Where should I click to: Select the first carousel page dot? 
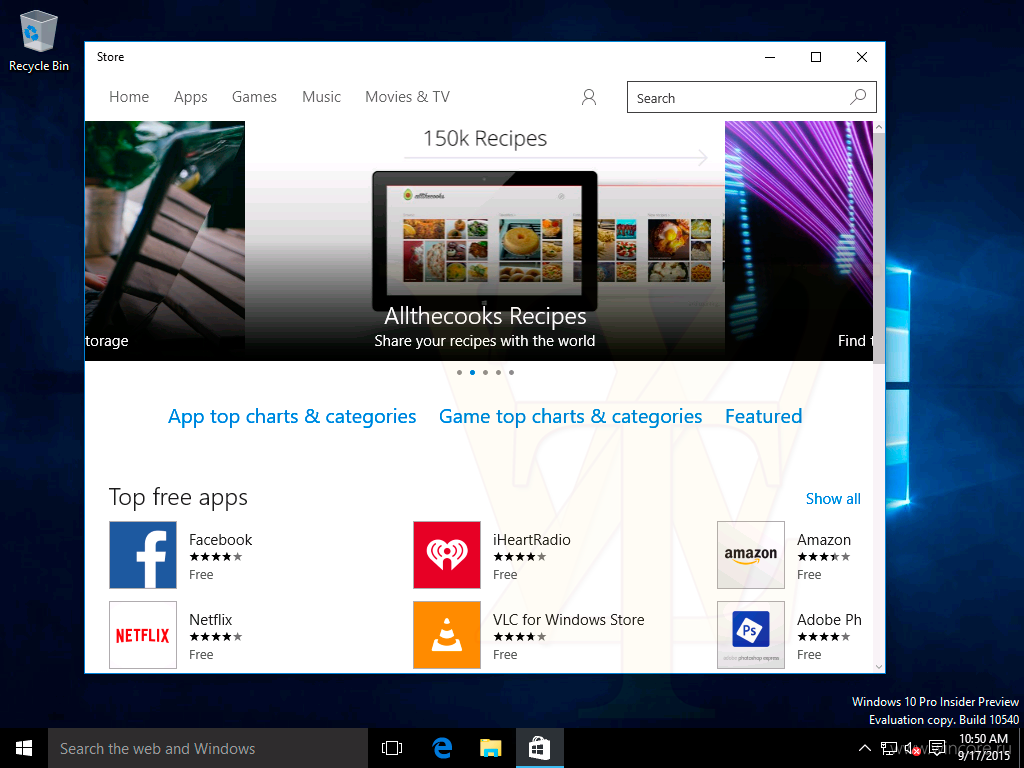459,372
